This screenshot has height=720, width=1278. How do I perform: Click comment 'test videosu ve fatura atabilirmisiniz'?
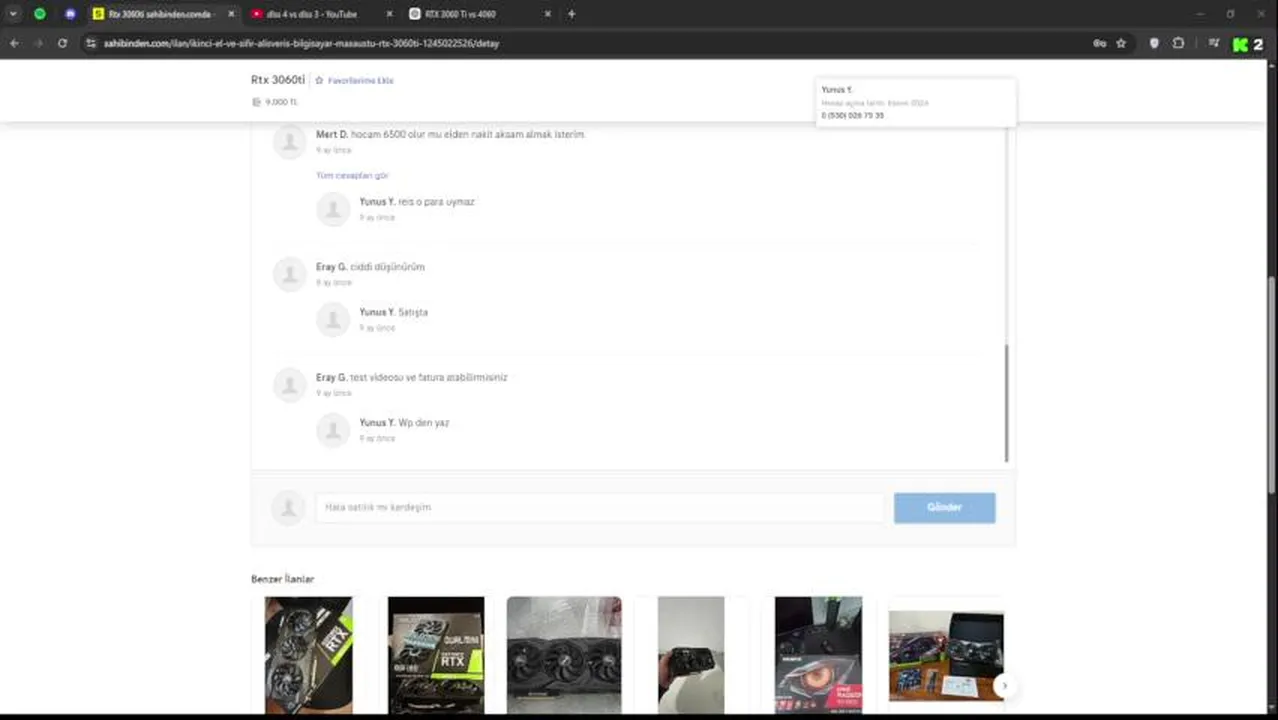pyautogui.click(x=429, y=377)
